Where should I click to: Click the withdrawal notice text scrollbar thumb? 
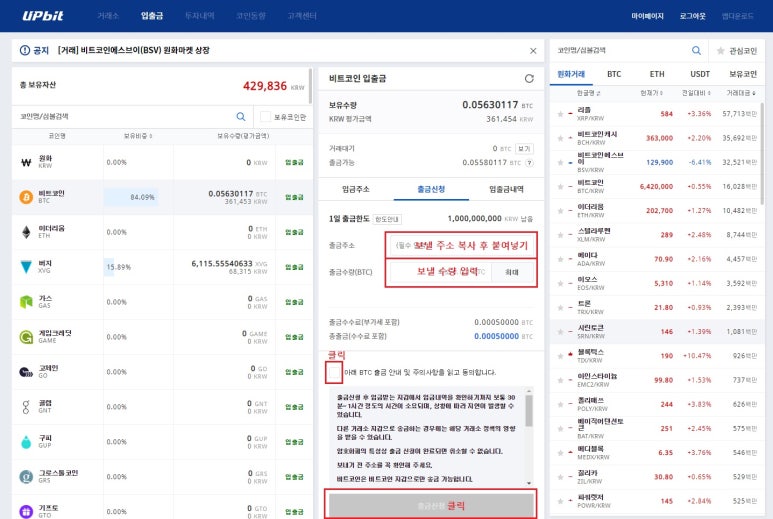[x=529, y=411]
